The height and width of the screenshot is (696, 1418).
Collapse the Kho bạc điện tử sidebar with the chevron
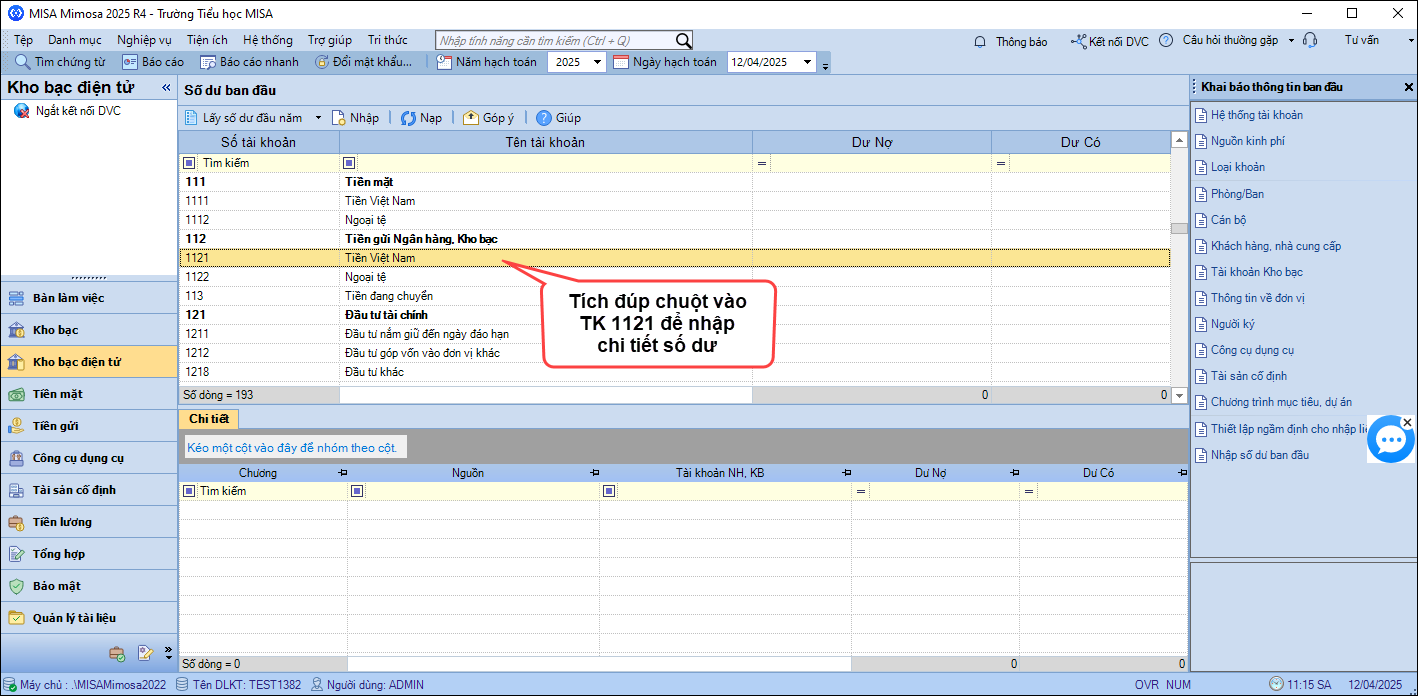tap(166, 88)
